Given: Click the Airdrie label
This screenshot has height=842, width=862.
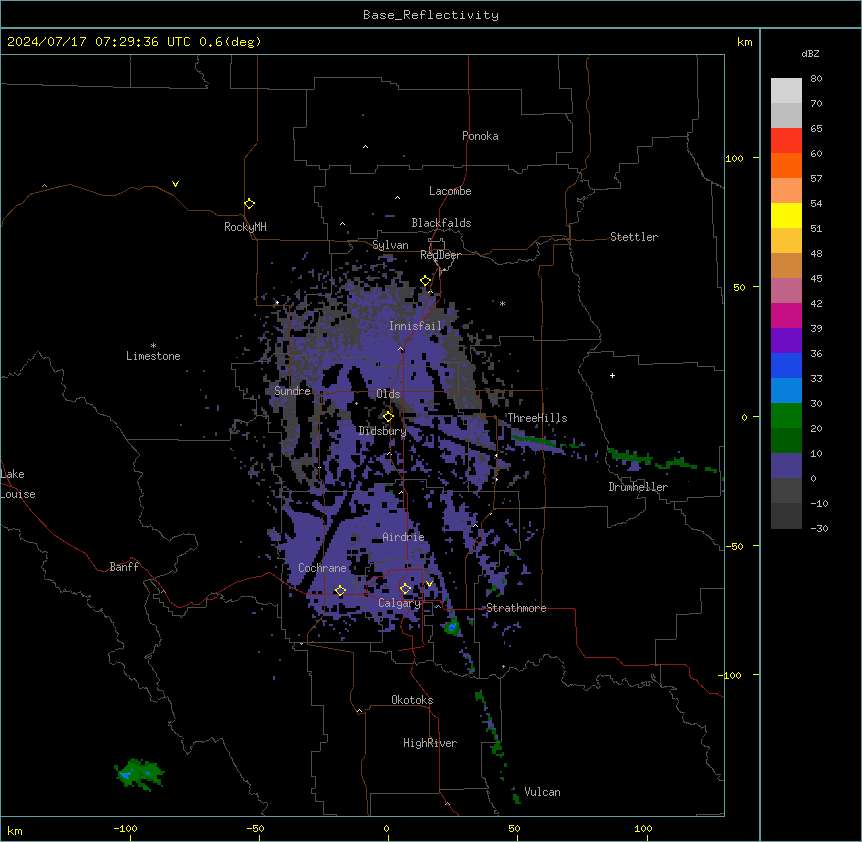Looking at the screenshot, I should [404, 537].
